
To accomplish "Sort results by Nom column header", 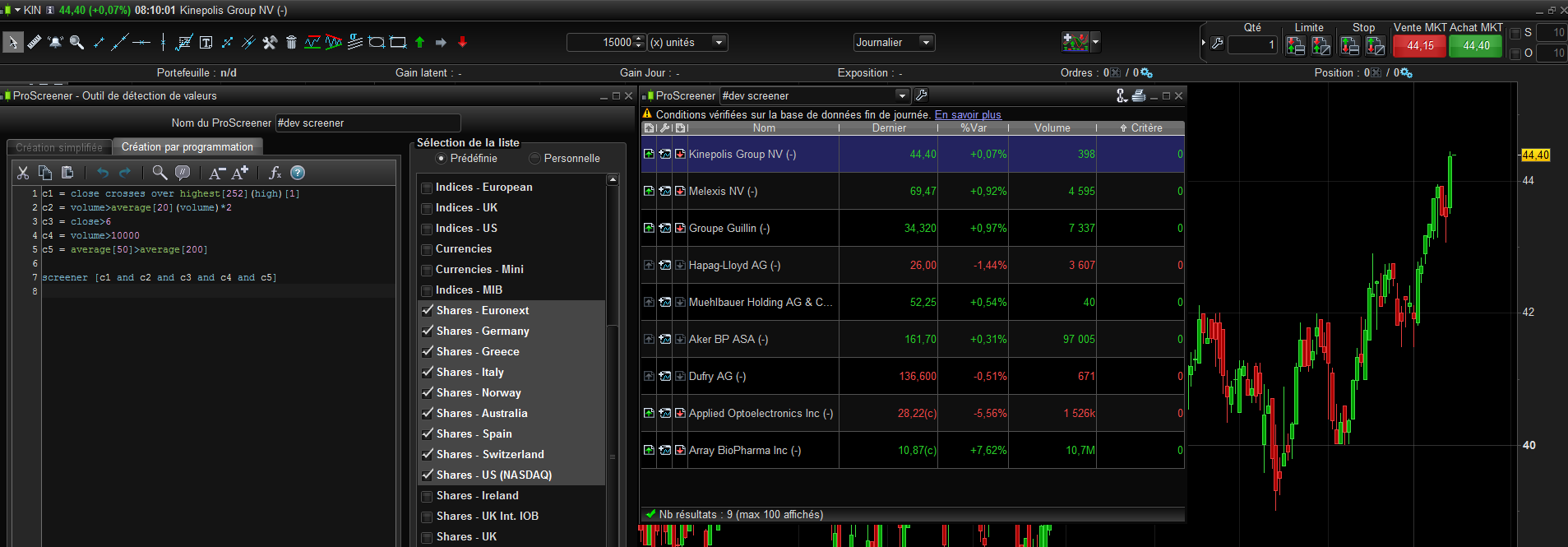I will click(x=764, y=128).
